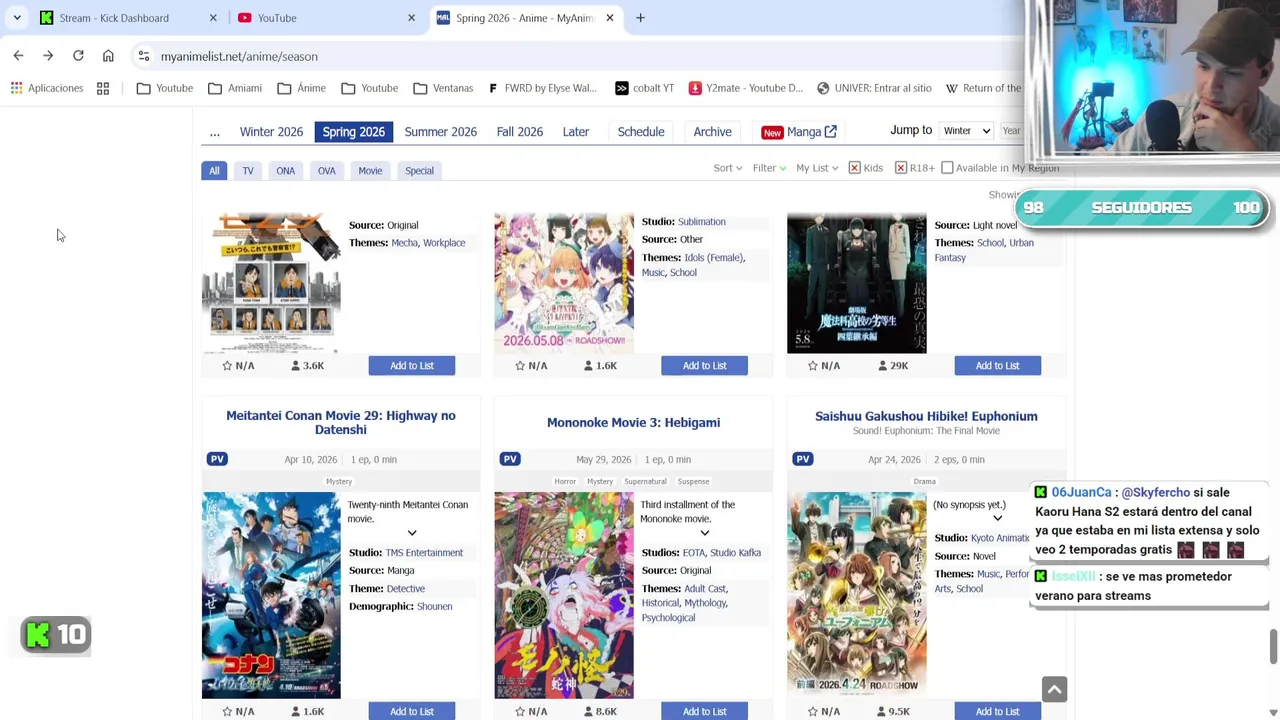Select the Winter 2026 season tab
The width and height of the screenshot is (1280, 720).
click(x=271, y=132)
